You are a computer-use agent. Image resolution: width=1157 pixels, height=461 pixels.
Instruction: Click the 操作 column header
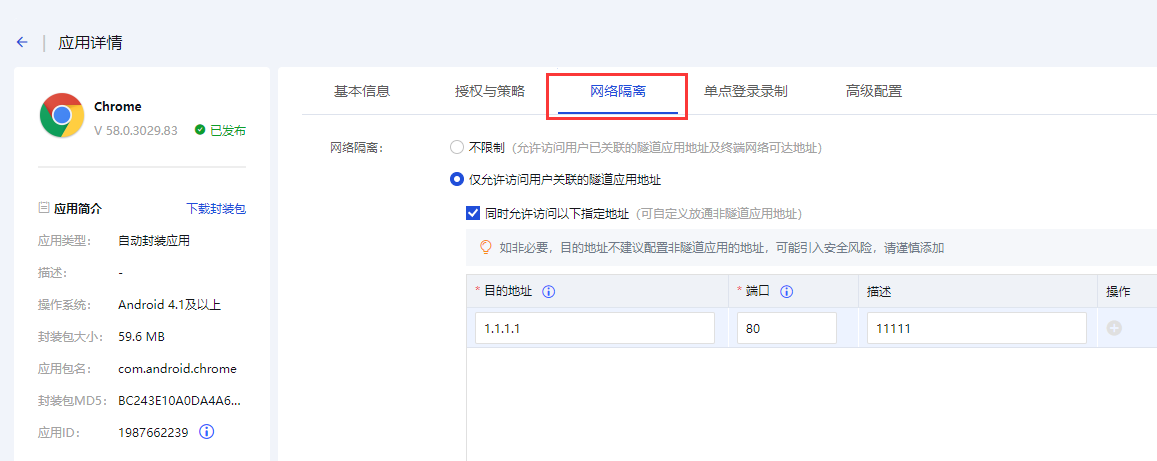coord(1119,291)
